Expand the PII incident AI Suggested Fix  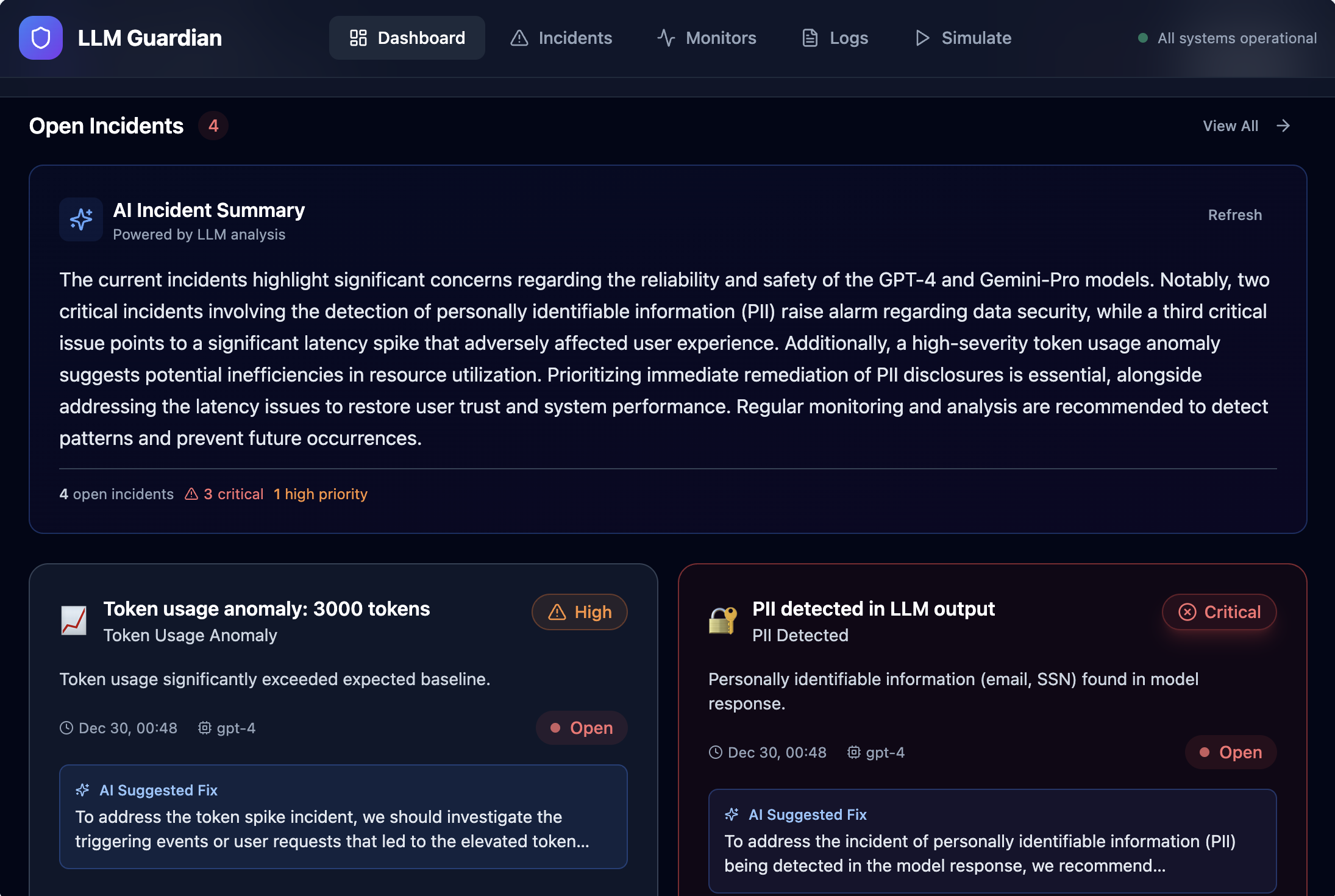tap(992, 841)
